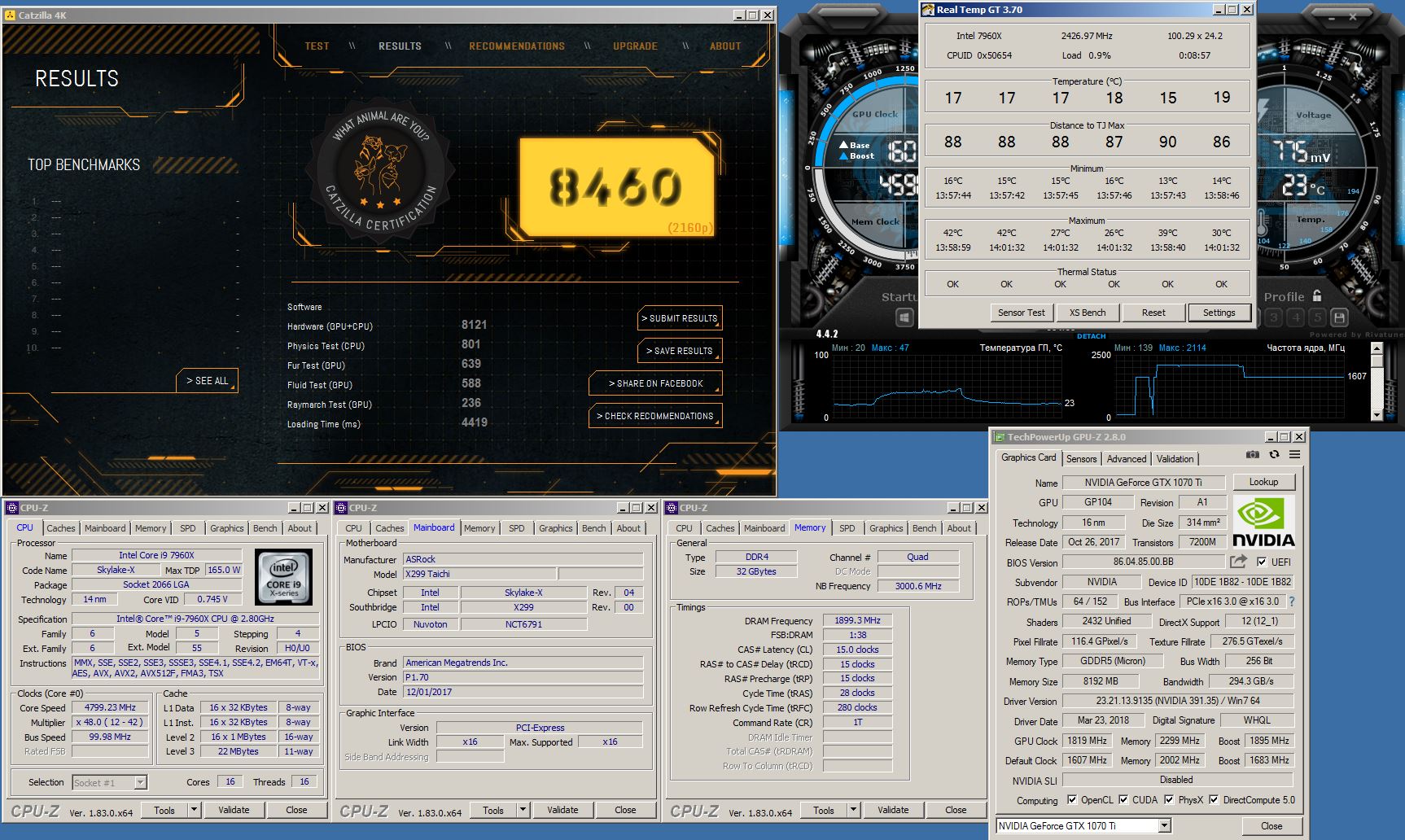Click the BIOS export share icon in GPU-Z

1237,562
